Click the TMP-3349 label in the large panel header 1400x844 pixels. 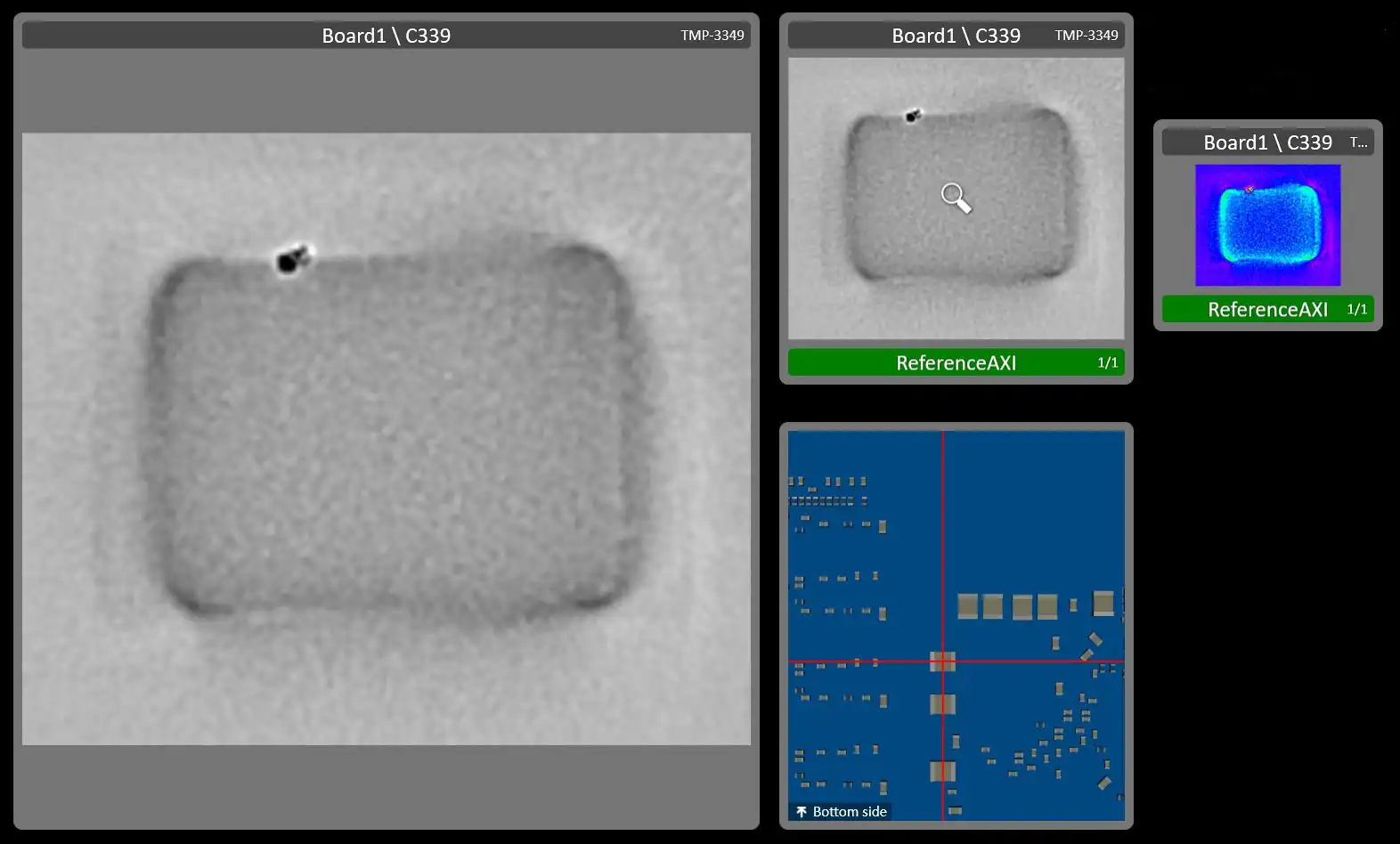tap(712, 36)
